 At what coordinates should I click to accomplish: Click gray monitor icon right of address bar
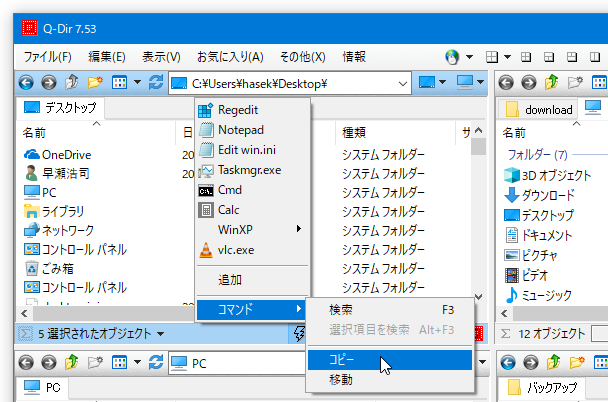point(465,82)
